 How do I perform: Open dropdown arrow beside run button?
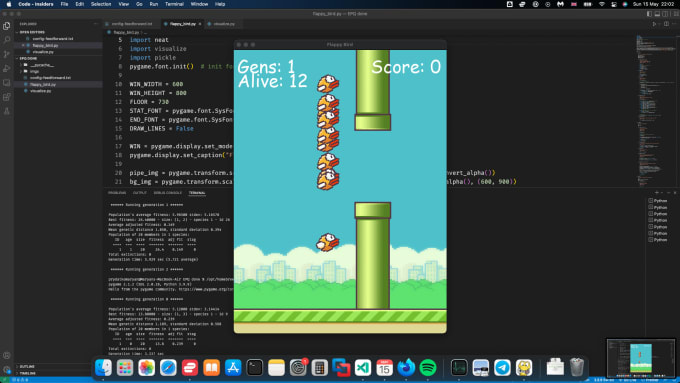659,24
